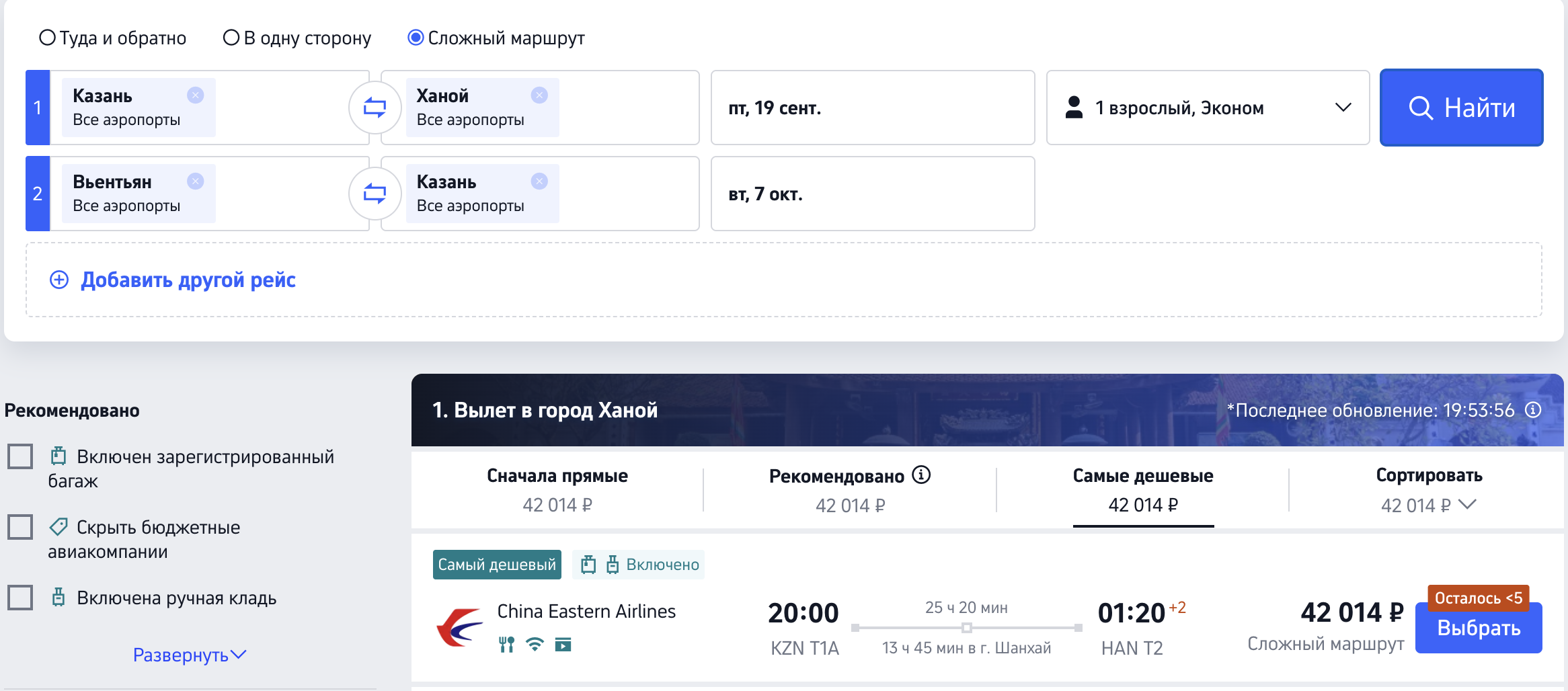This screenshot has height=691, width=1568.
Task: Select Туда и обратно trip type
Action: click(113, 38)
